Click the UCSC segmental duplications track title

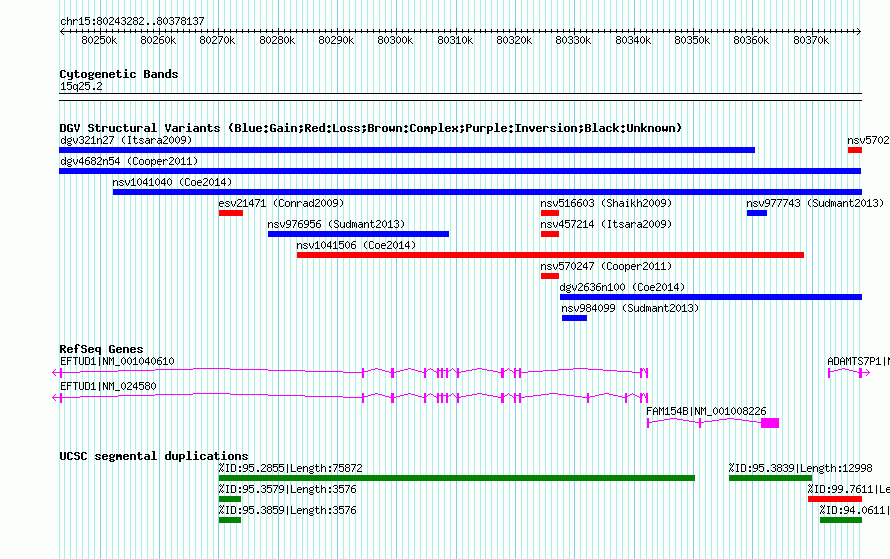[x=154, y=456]
